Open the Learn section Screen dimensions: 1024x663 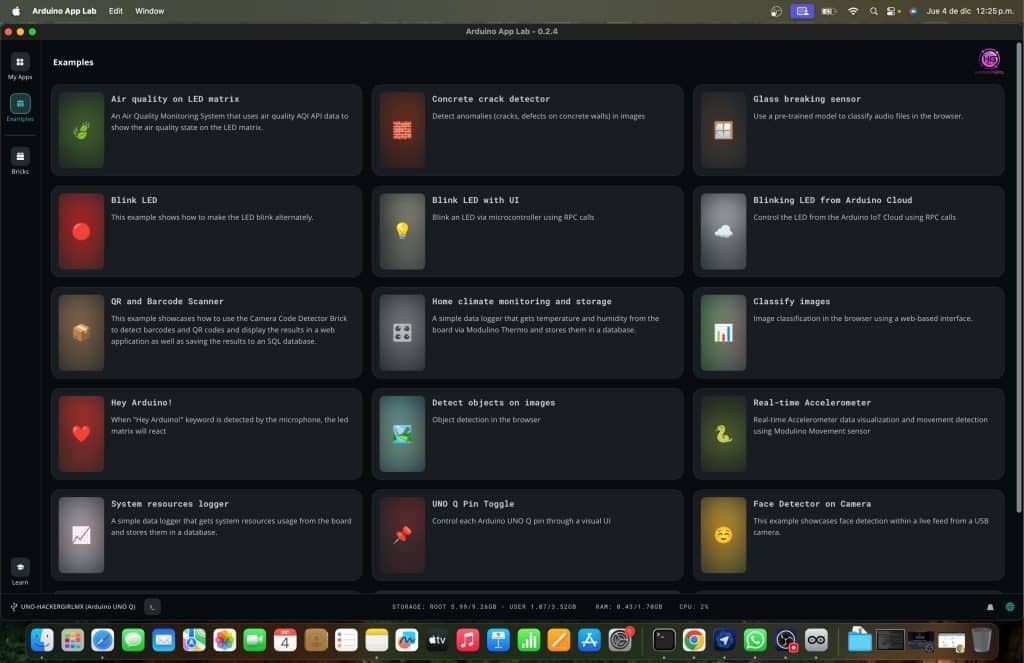pyautogui.click(x=20, y=572)
